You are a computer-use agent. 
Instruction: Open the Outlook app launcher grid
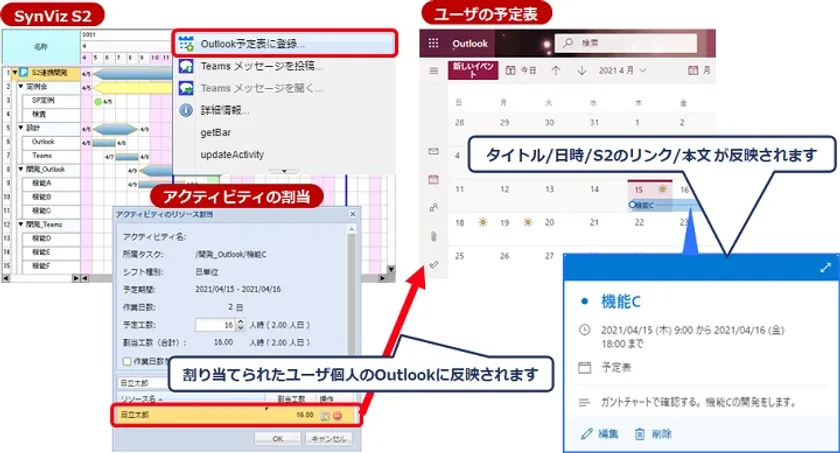point(433,43)
